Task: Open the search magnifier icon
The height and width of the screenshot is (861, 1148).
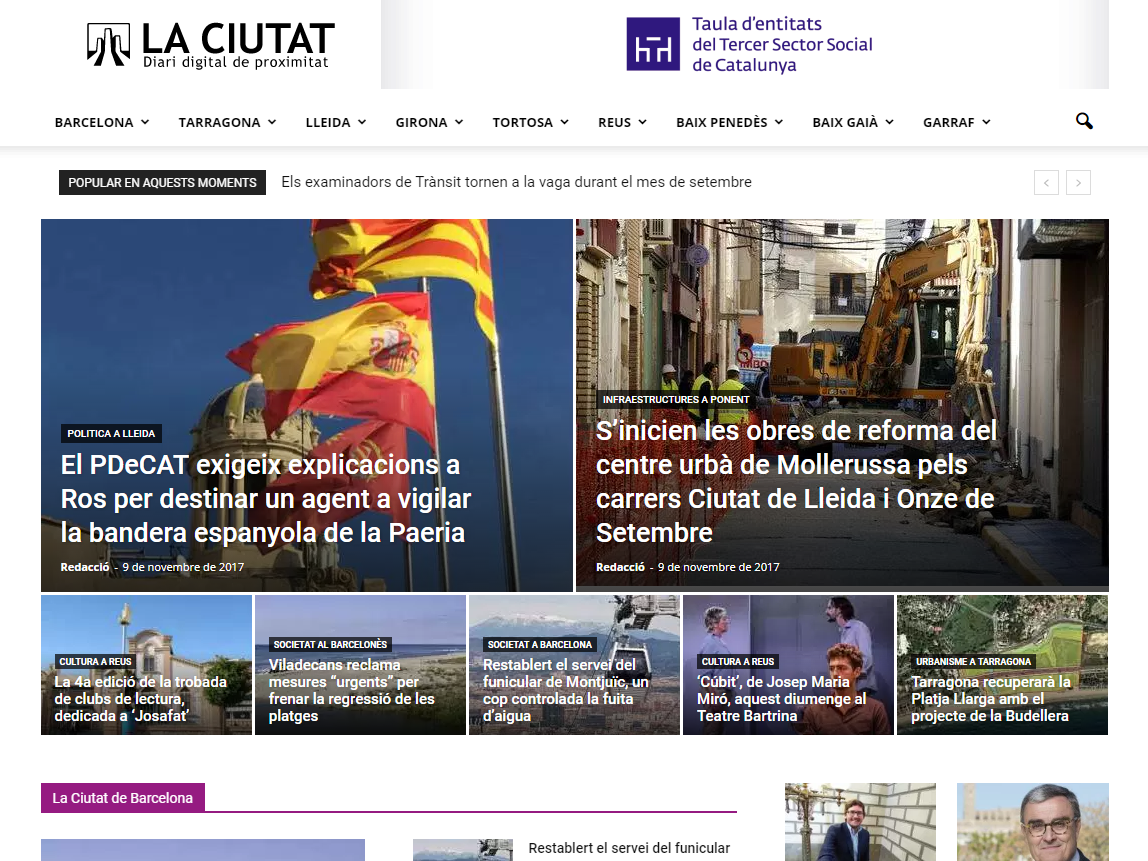Action: (1084, 122)
